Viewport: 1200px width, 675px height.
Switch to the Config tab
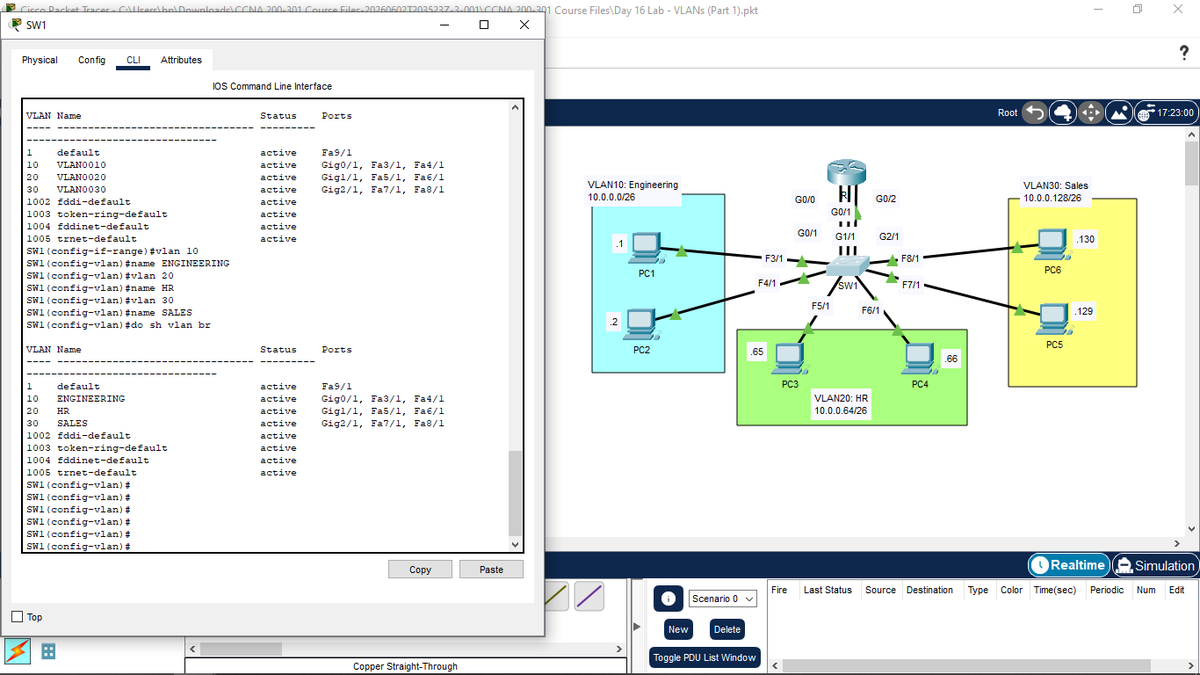pyautogui.click(x=92, y=60)
